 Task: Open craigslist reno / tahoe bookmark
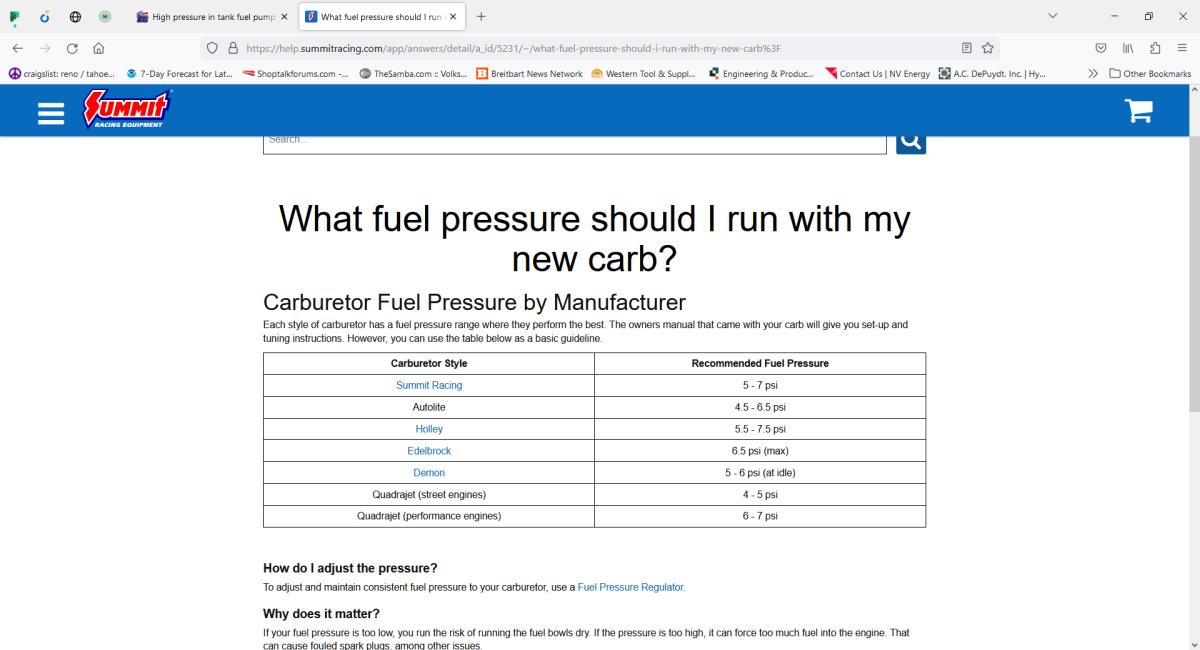click(62, 74)
